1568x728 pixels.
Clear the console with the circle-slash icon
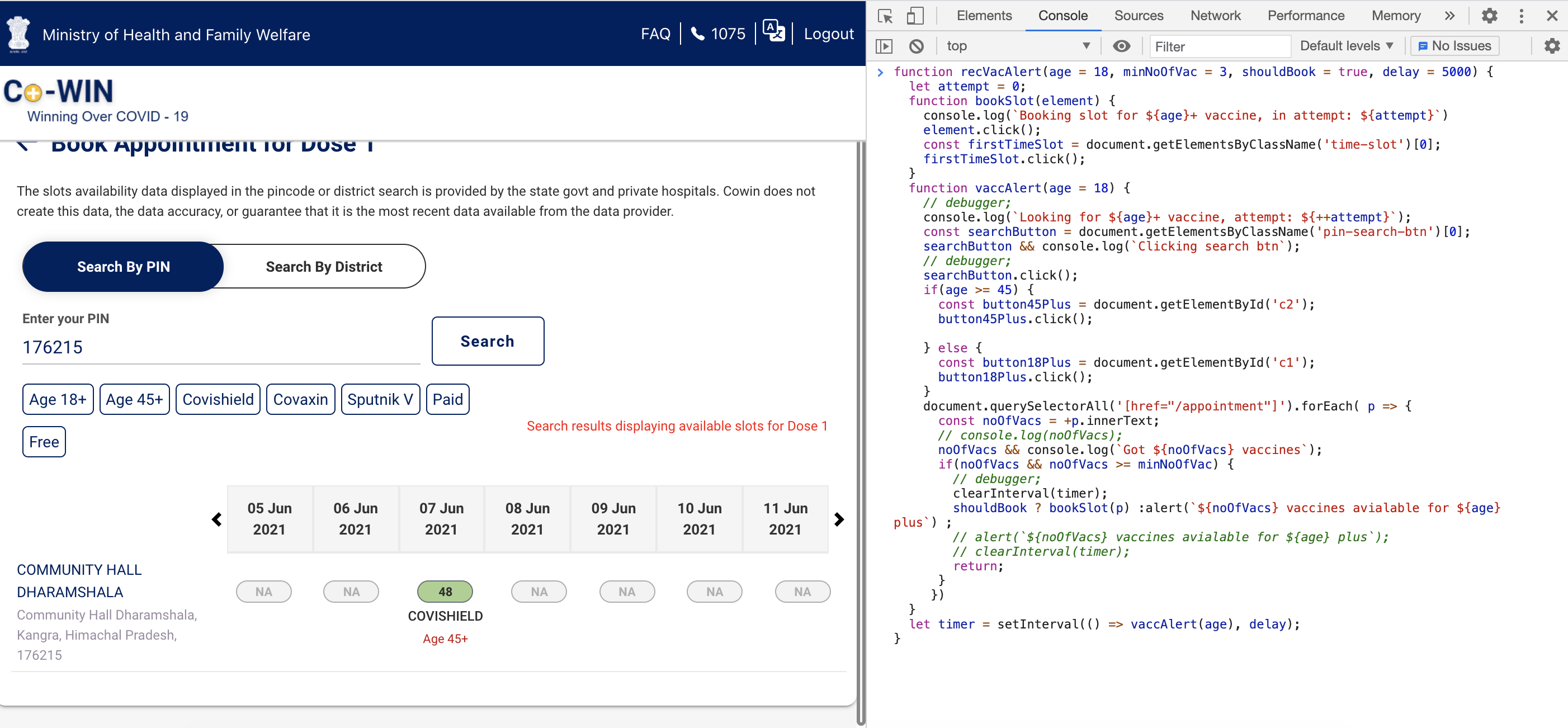coord(917,46)
